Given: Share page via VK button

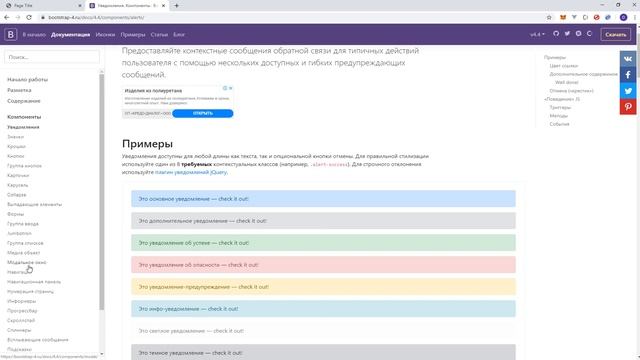Looking at the screenshot, I should 628,59.
